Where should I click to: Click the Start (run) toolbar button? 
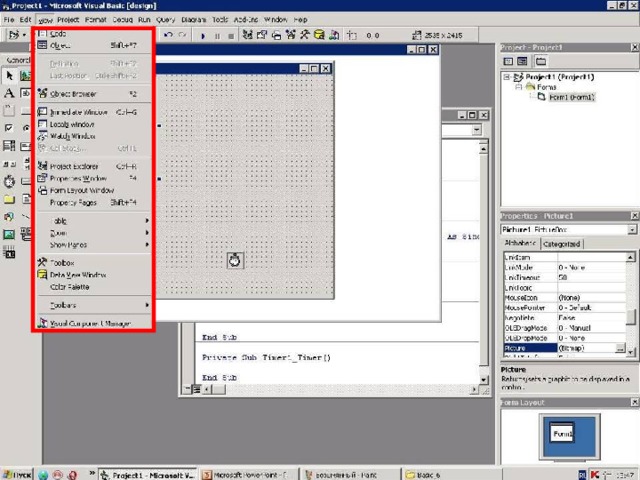(203, 36)
